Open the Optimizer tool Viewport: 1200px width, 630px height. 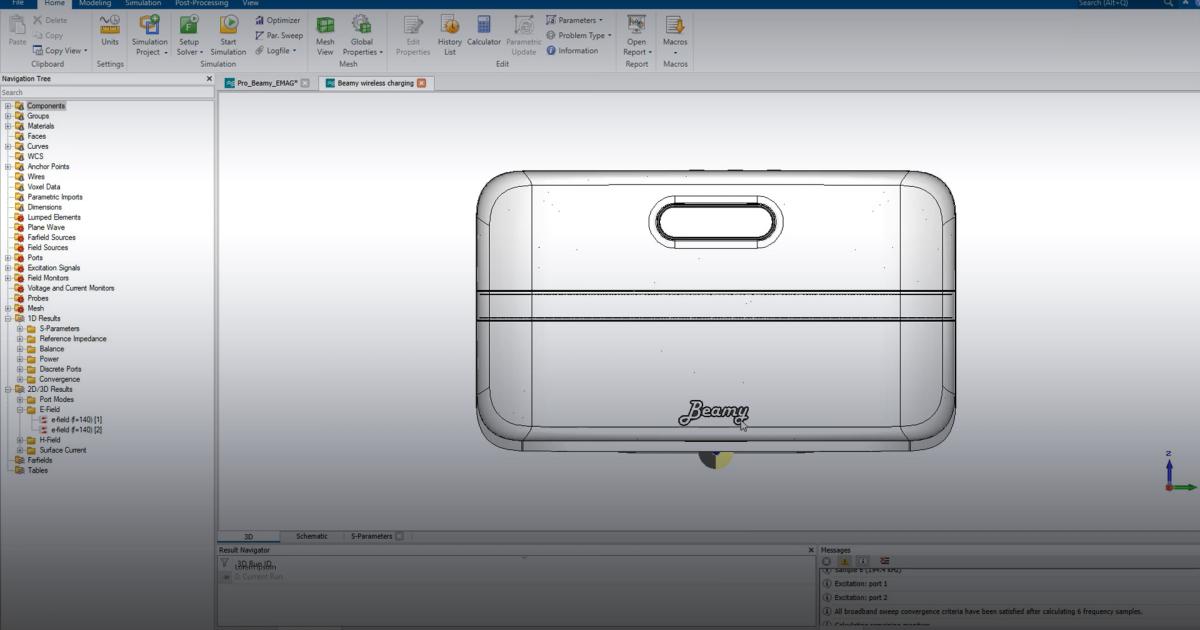click(277, 19)
